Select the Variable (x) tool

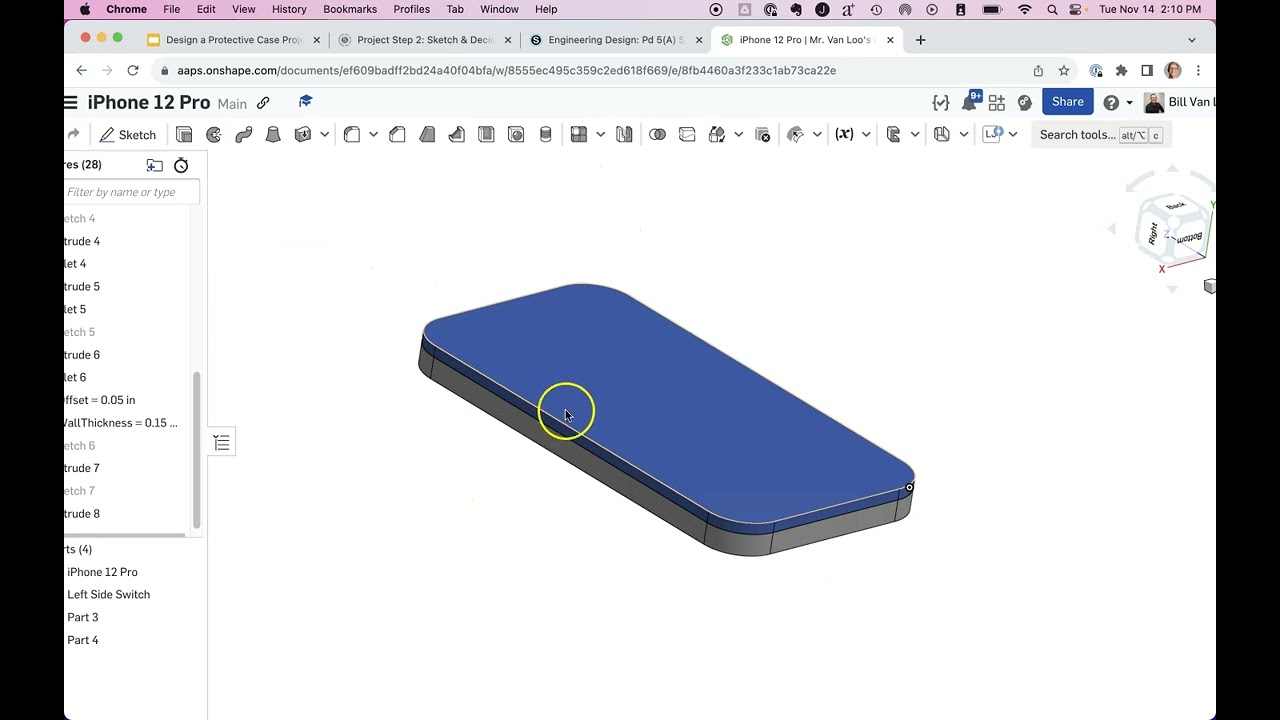point(845,134)
